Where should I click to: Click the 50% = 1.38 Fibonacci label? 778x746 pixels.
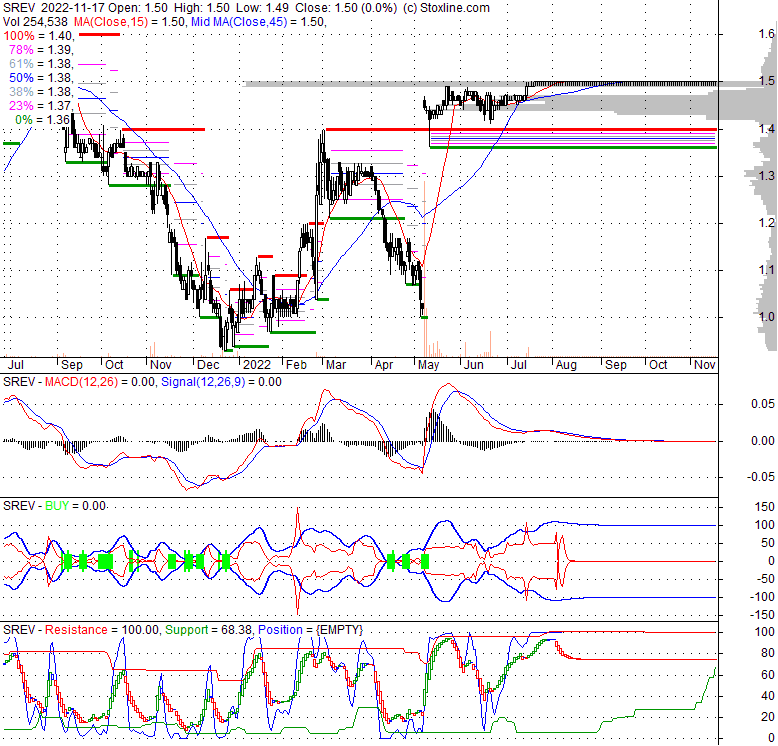pyautogui.click(x=41, y=77)
